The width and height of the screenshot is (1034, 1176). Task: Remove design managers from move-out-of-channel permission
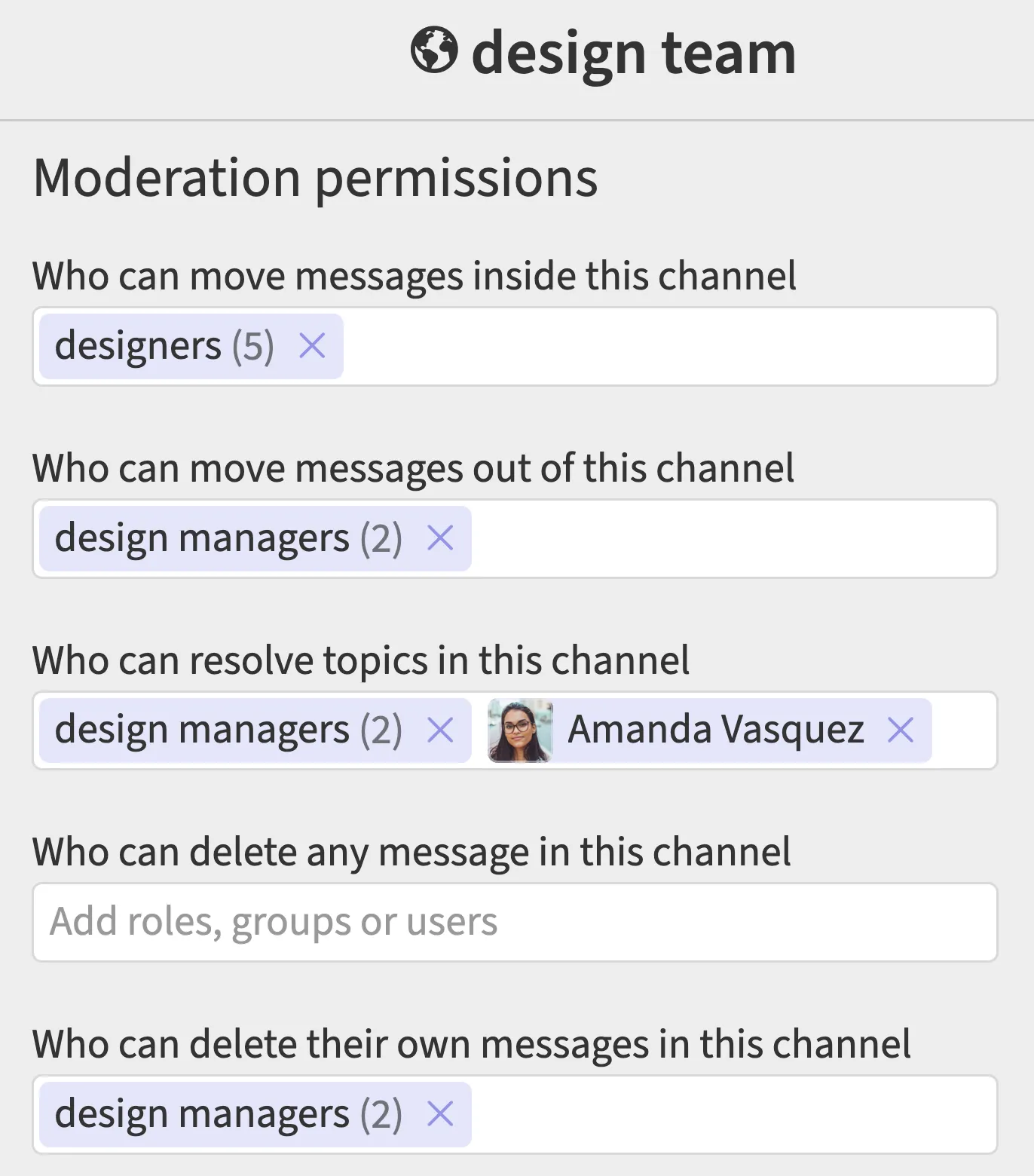(x=440, y=538)
